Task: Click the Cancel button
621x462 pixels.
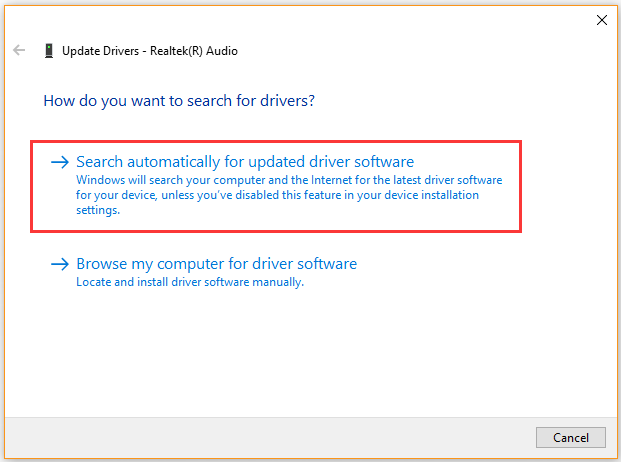Action: click(570, 437)
